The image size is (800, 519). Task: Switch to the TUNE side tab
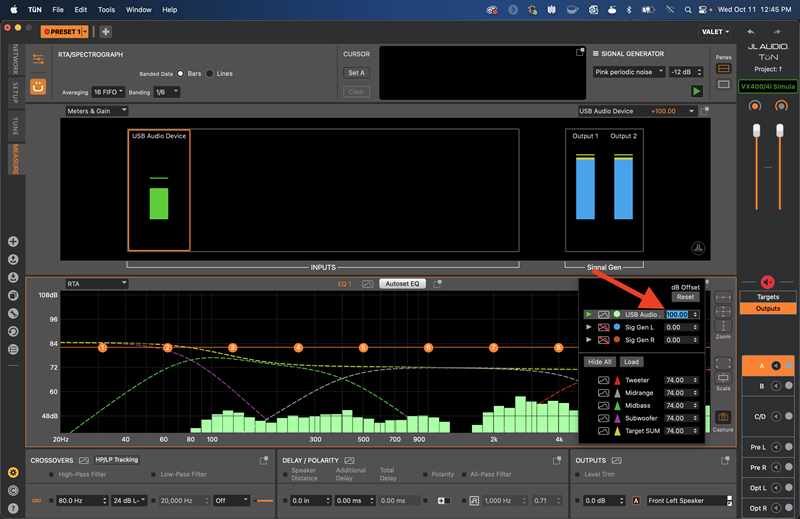point(15,126)
